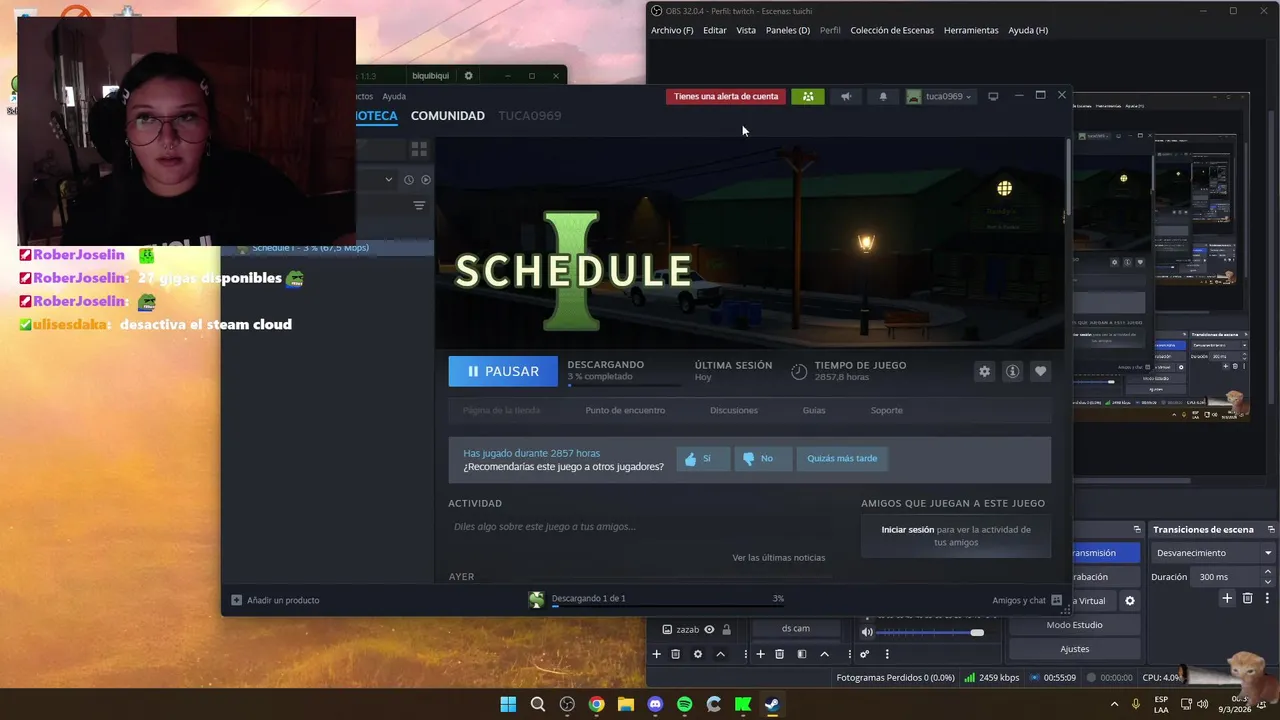
Task: Open Ver las últimas noticias link
Action: (778, 558)
